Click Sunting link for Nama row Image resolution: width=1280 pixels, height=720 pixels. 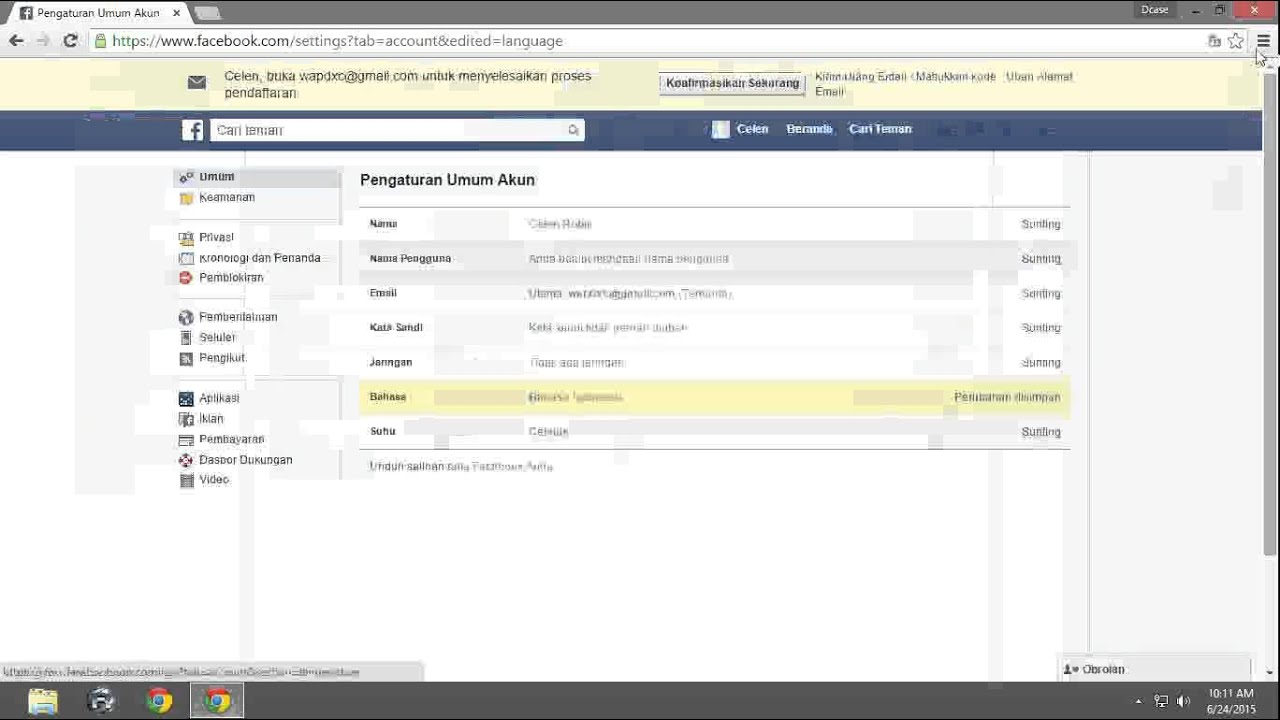click(1040, 224)
